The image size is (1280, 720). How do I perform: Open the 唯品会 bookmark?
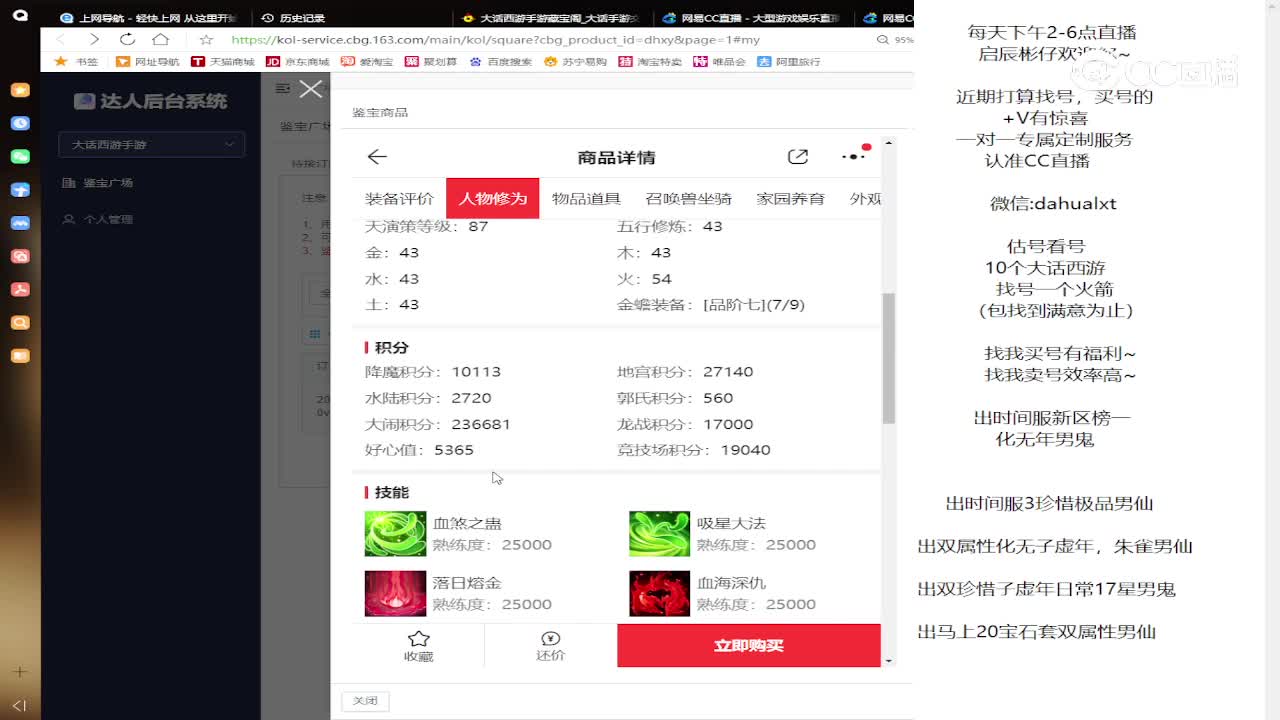click(x=720, y=61)
